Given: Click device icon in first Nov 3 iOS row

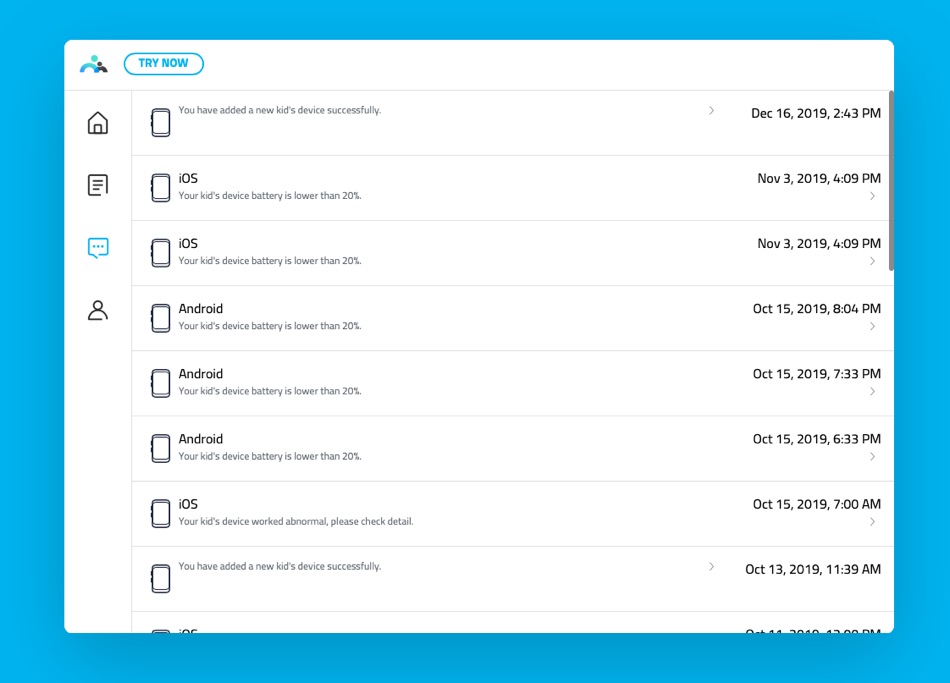Looking at the screenshot, I should (x=161, y=188).
